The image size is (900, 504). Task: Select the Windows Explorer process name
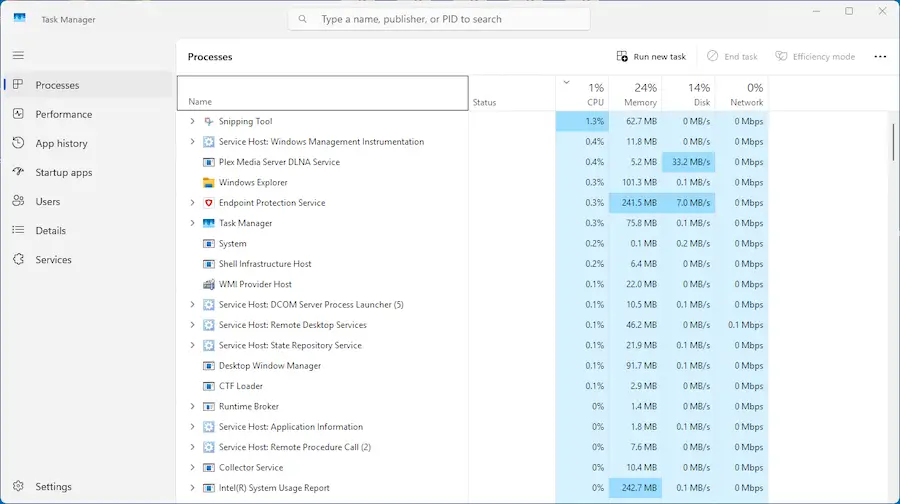pyautogui.click(x=253, y=183)
